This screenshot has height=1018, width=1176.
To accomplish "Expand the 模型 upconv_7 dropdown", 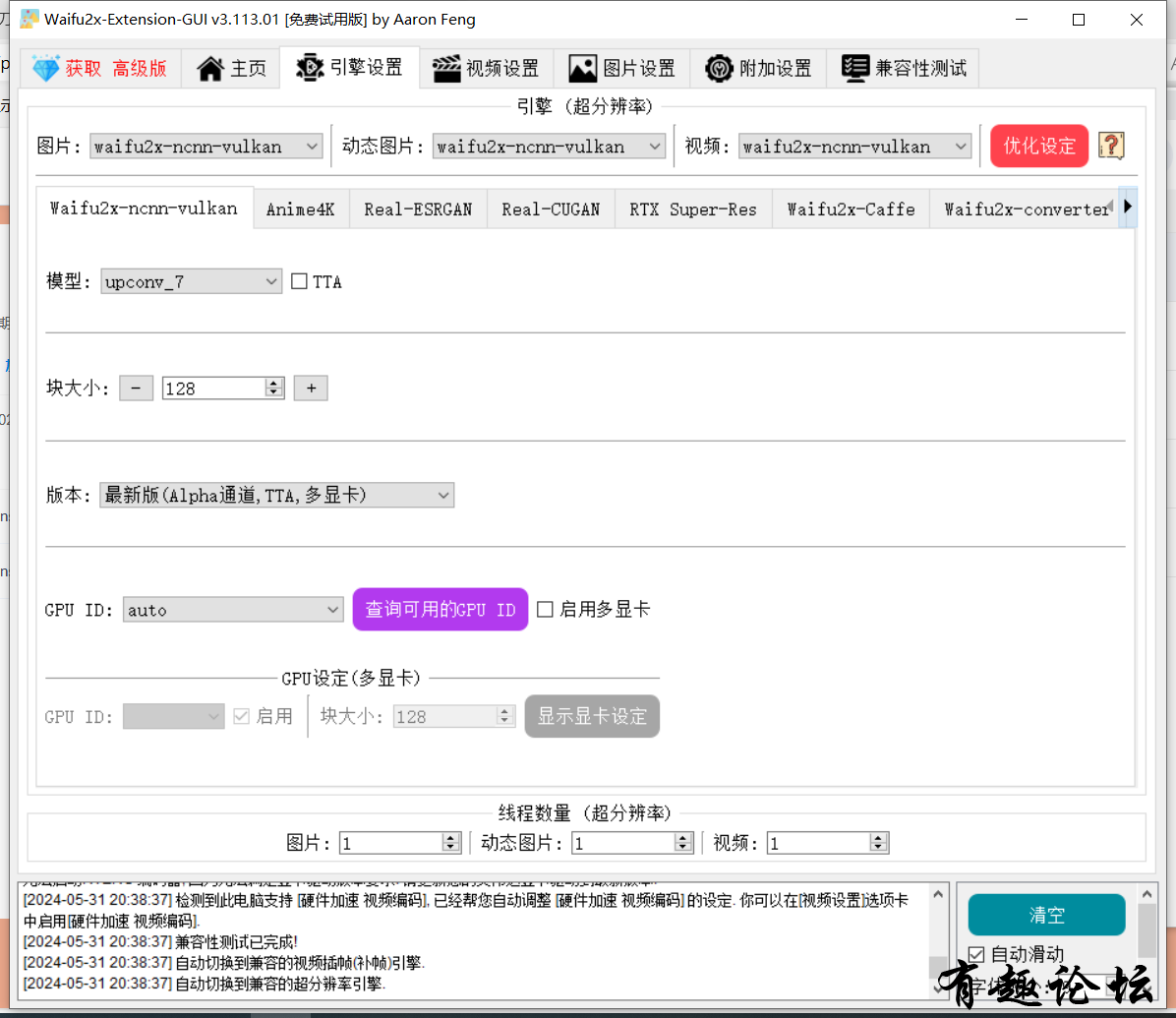I will 192,281.
